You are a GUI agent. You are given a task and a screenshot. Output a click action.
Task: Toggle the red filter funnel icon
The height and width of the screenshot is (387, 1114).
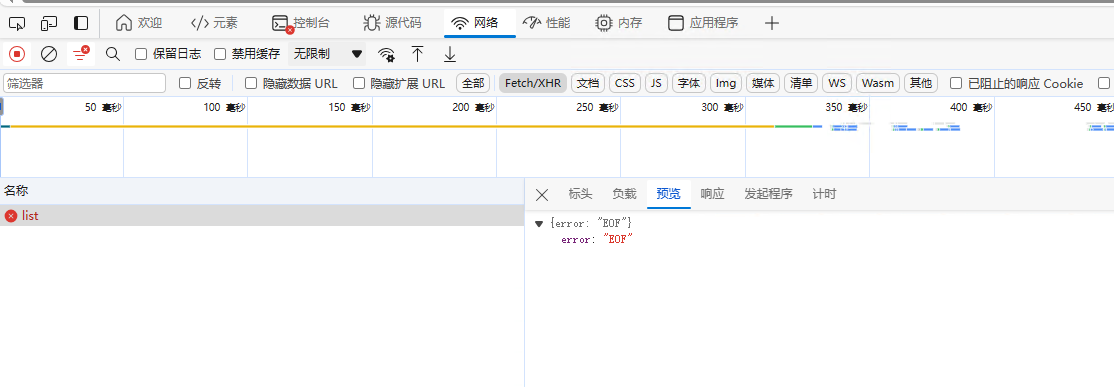pyautogui.click(x=81, y=53)
